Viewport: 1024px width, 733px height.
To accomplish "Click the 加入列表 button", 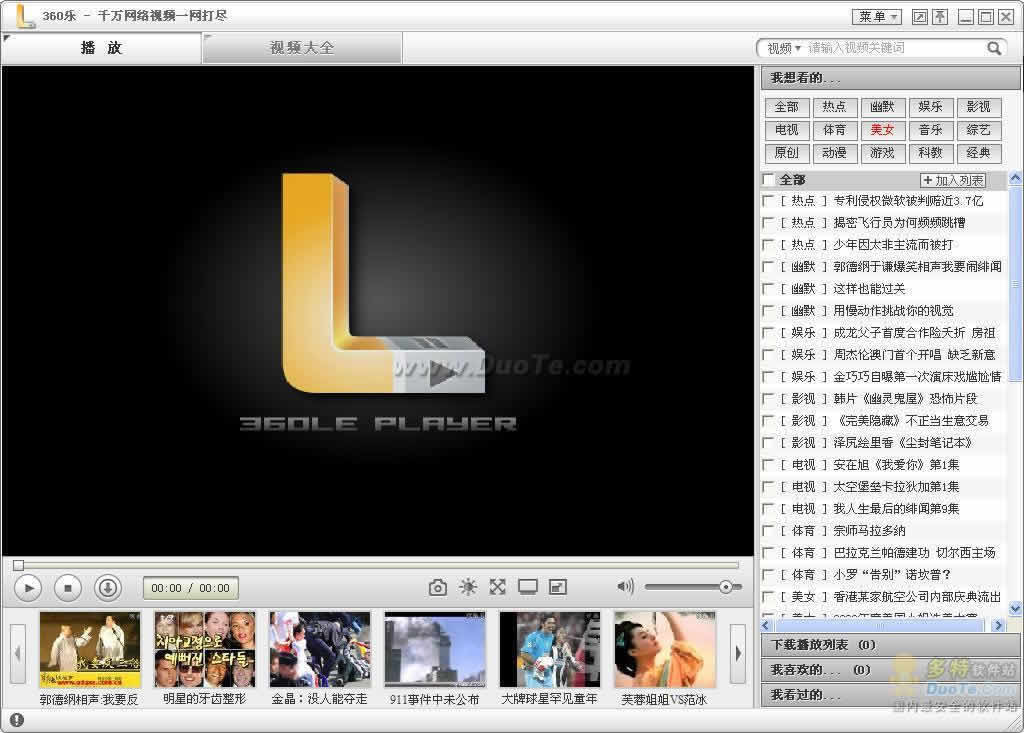I will [x=953, y=180].
